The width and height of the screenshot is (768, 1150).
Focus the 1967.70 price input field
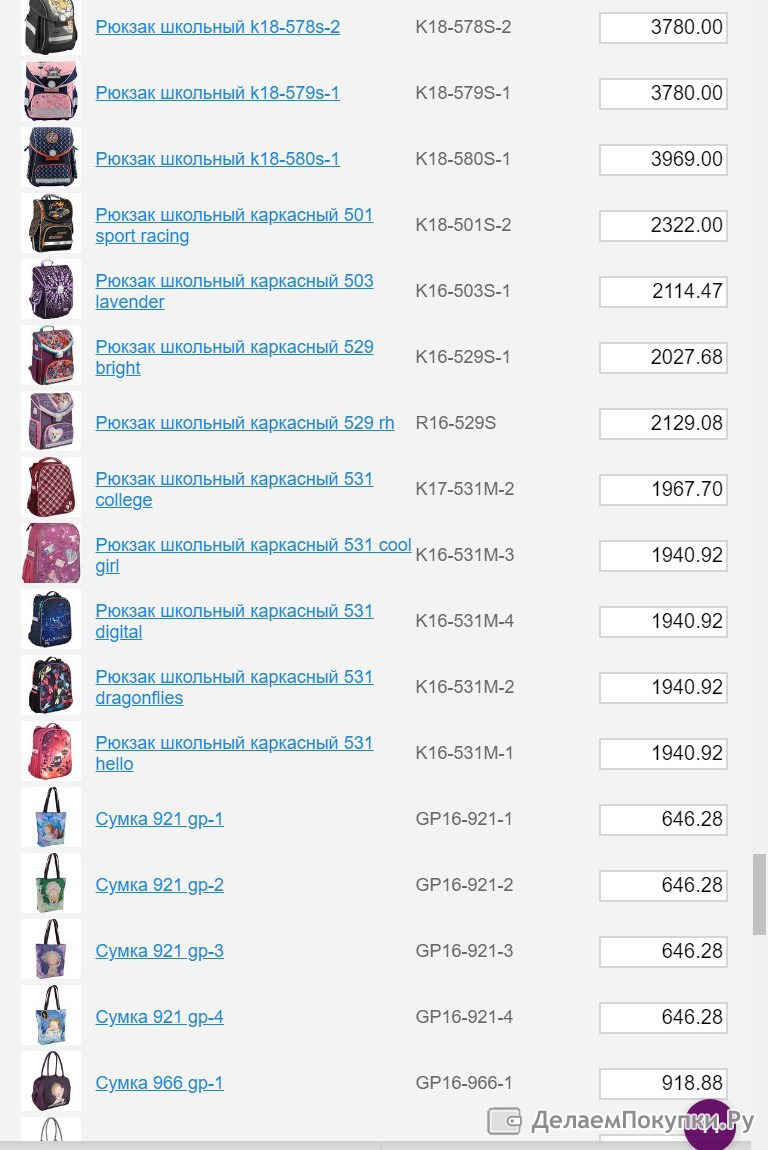[x=663, y=489]
